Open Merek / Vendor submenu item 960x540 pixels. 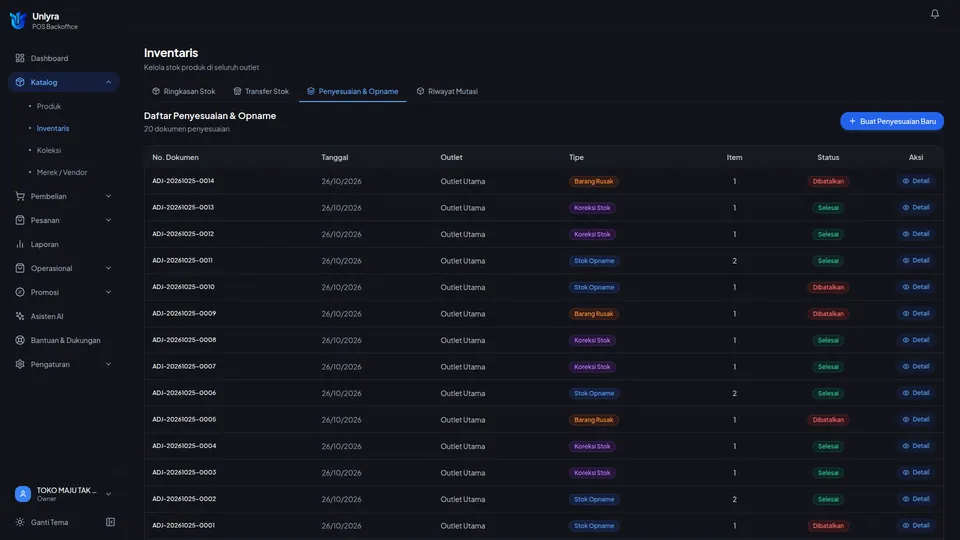[62, 173]
